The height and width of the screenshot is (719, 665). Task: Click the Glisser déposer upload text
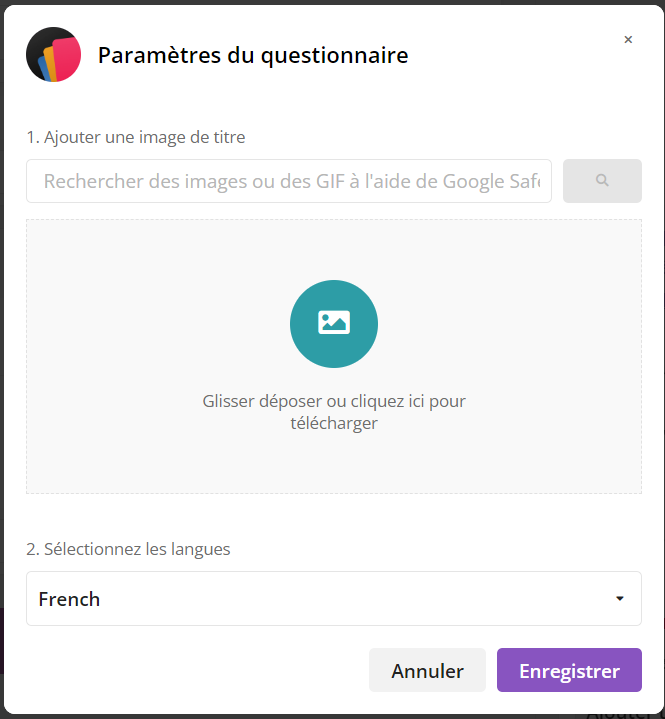tap(334, 412)
